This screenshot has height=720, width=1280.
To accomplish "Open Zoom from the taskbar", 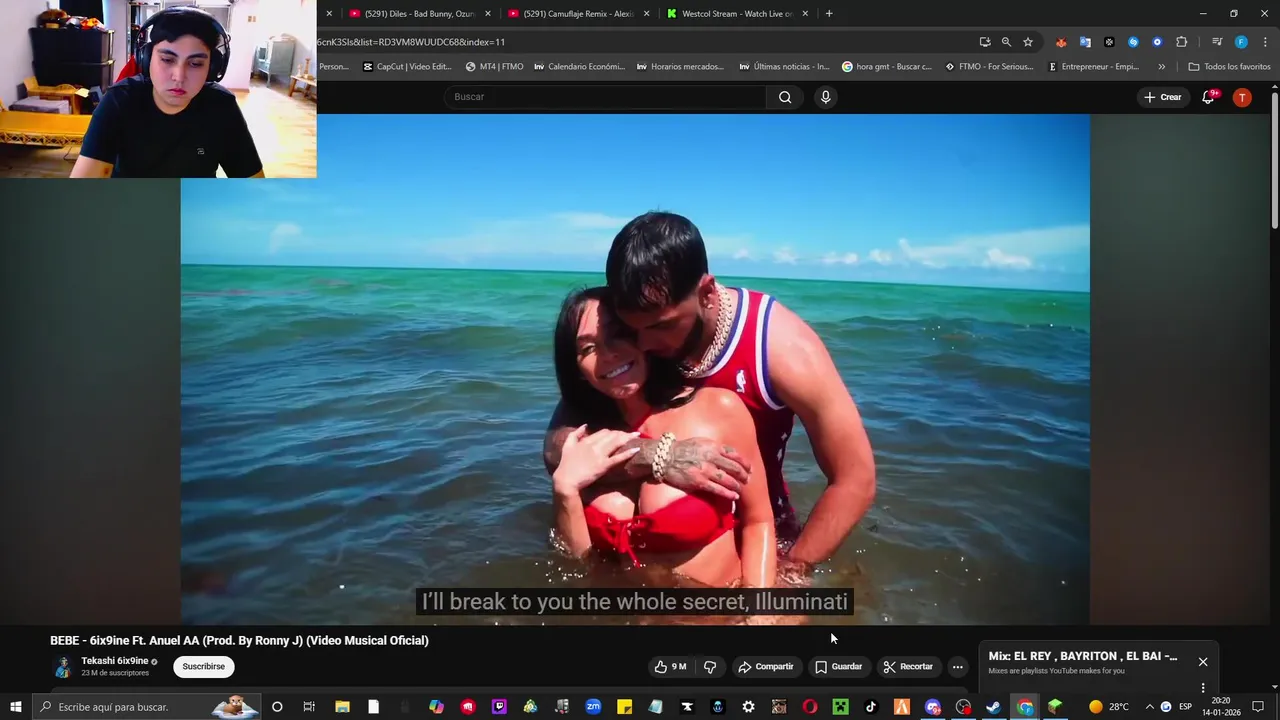I will click(x=593, y=707).
